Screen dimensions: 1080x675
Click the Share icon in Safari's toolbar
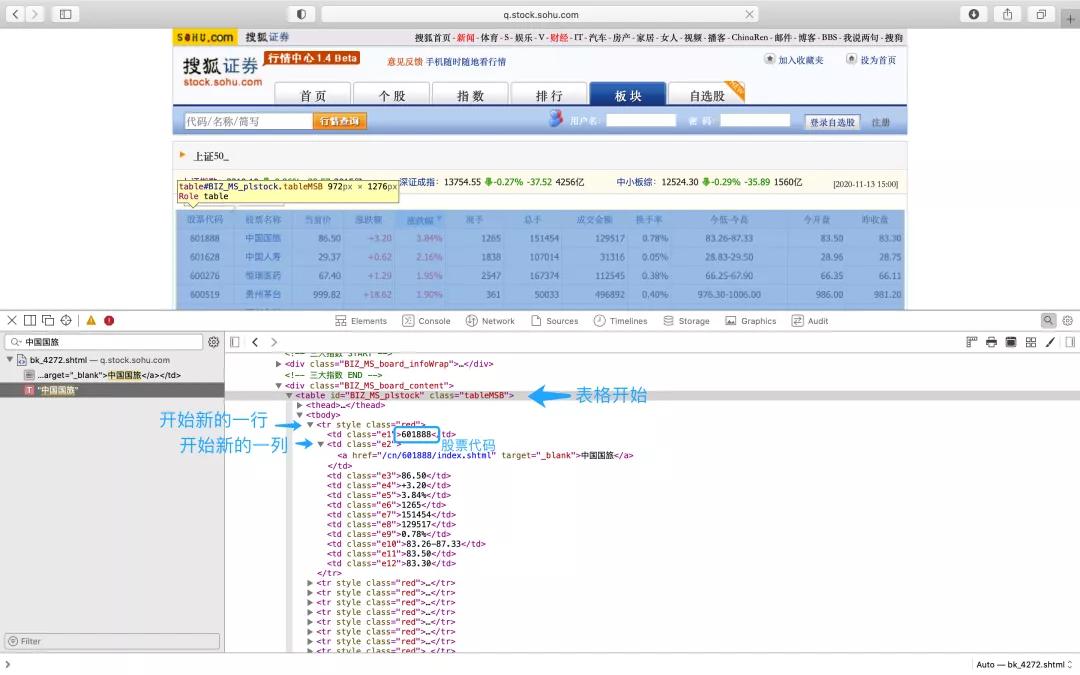pyautogui.click(x=1009, y=14)
